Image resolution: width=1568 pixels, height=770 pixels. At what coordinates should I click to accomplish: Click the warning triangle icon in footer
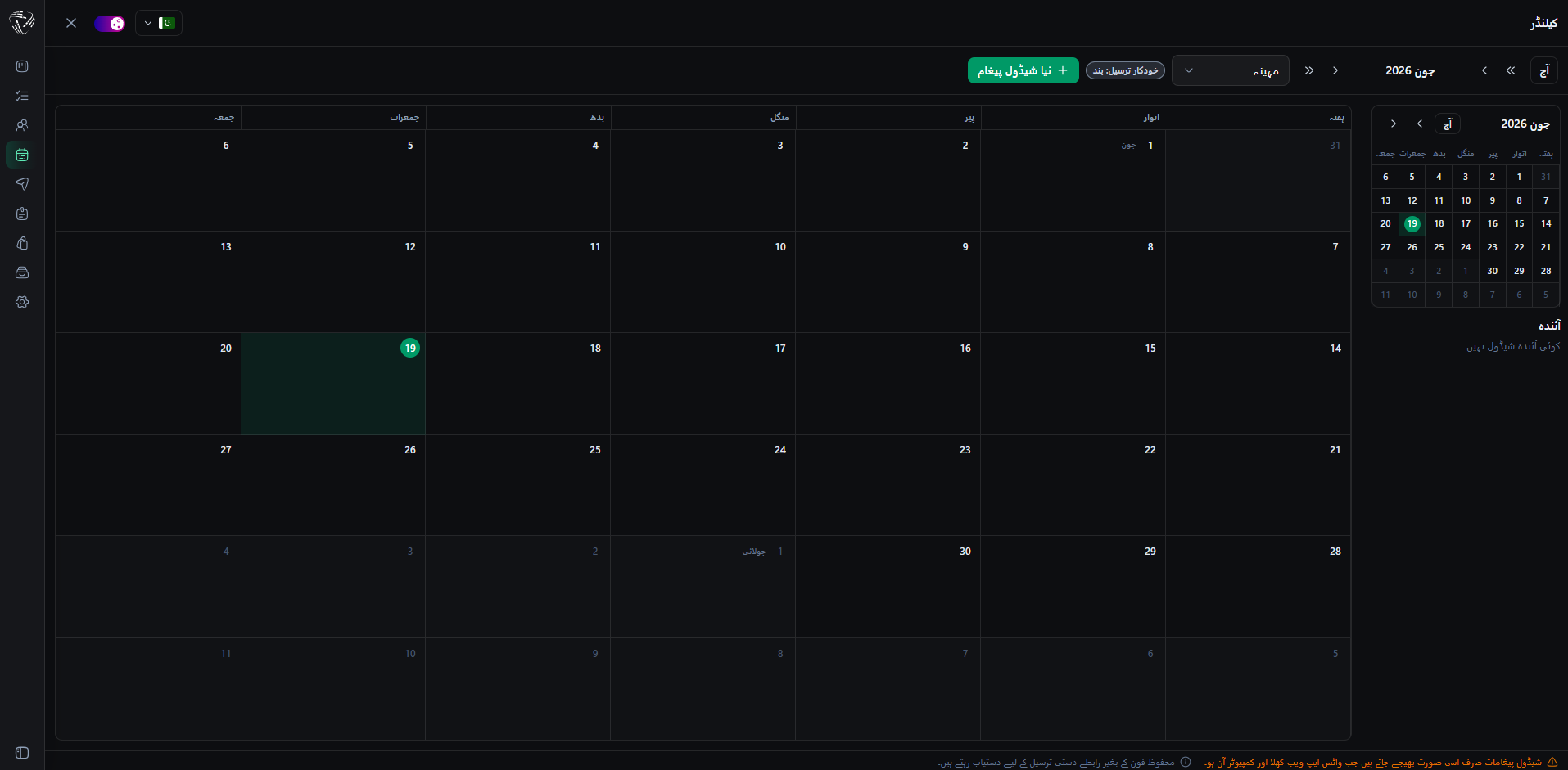coord(1552,762)
